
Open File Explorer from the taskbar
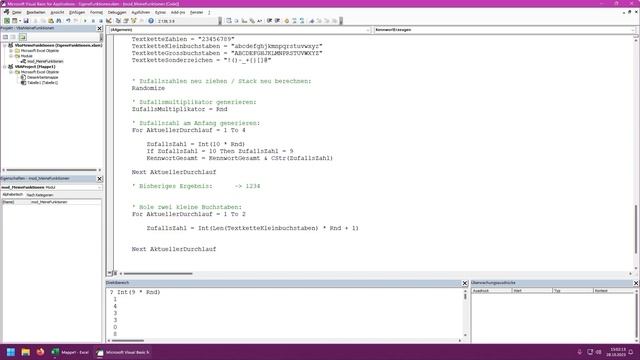[x=26, y=352]
